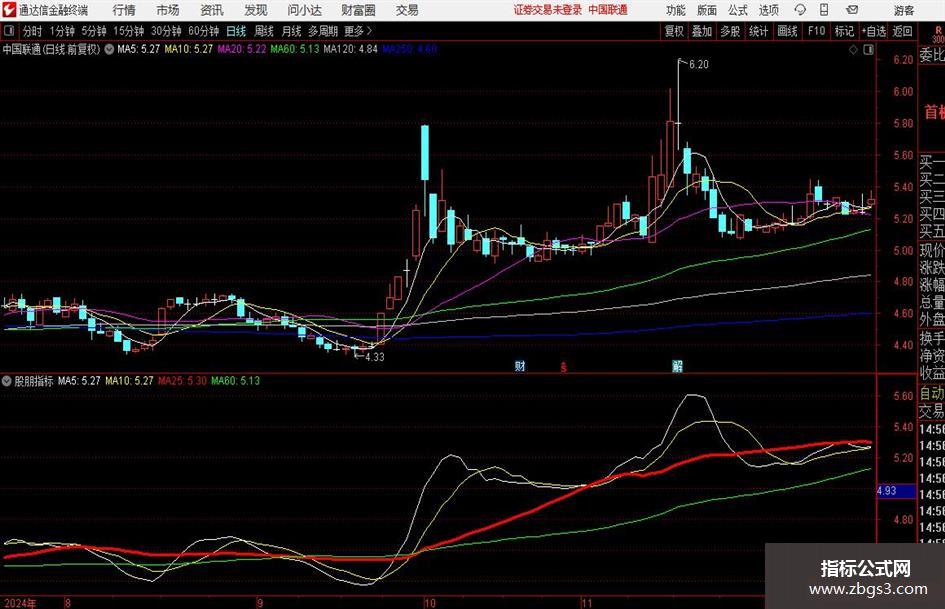The height and width of the screenshot is (609, 945).
Task: Open the 交易 menu
Action: tap(407, 10)
